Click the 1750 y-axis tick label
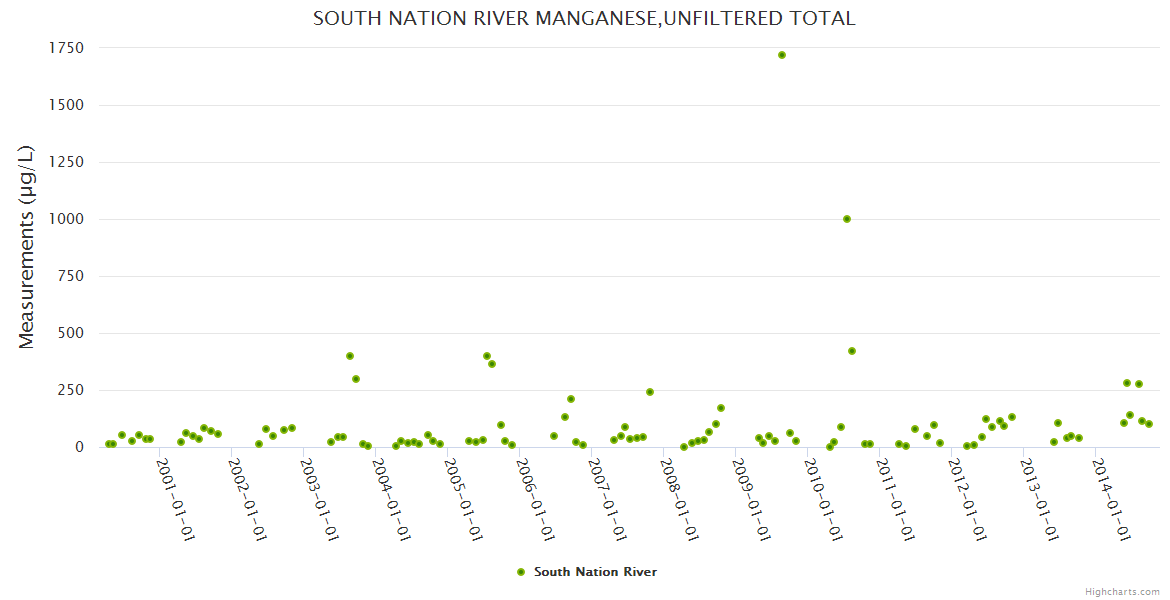 point(66,48)
